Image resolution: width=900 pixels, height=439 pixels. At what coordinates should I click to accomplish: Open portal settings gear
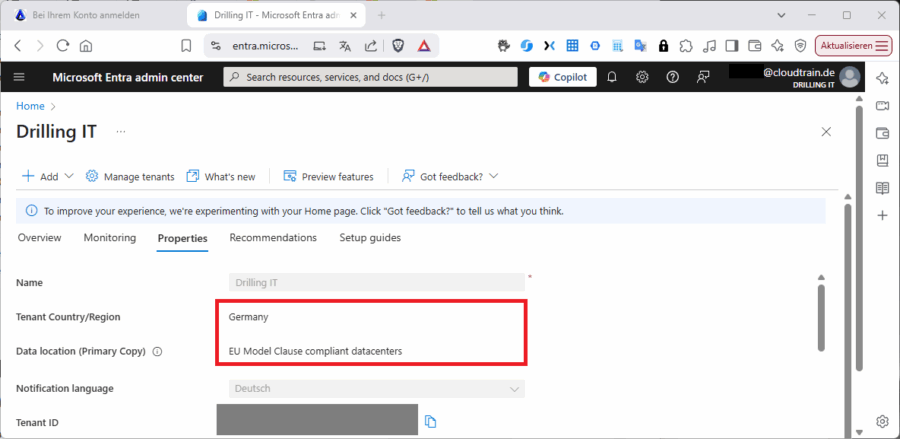(642, 77)
